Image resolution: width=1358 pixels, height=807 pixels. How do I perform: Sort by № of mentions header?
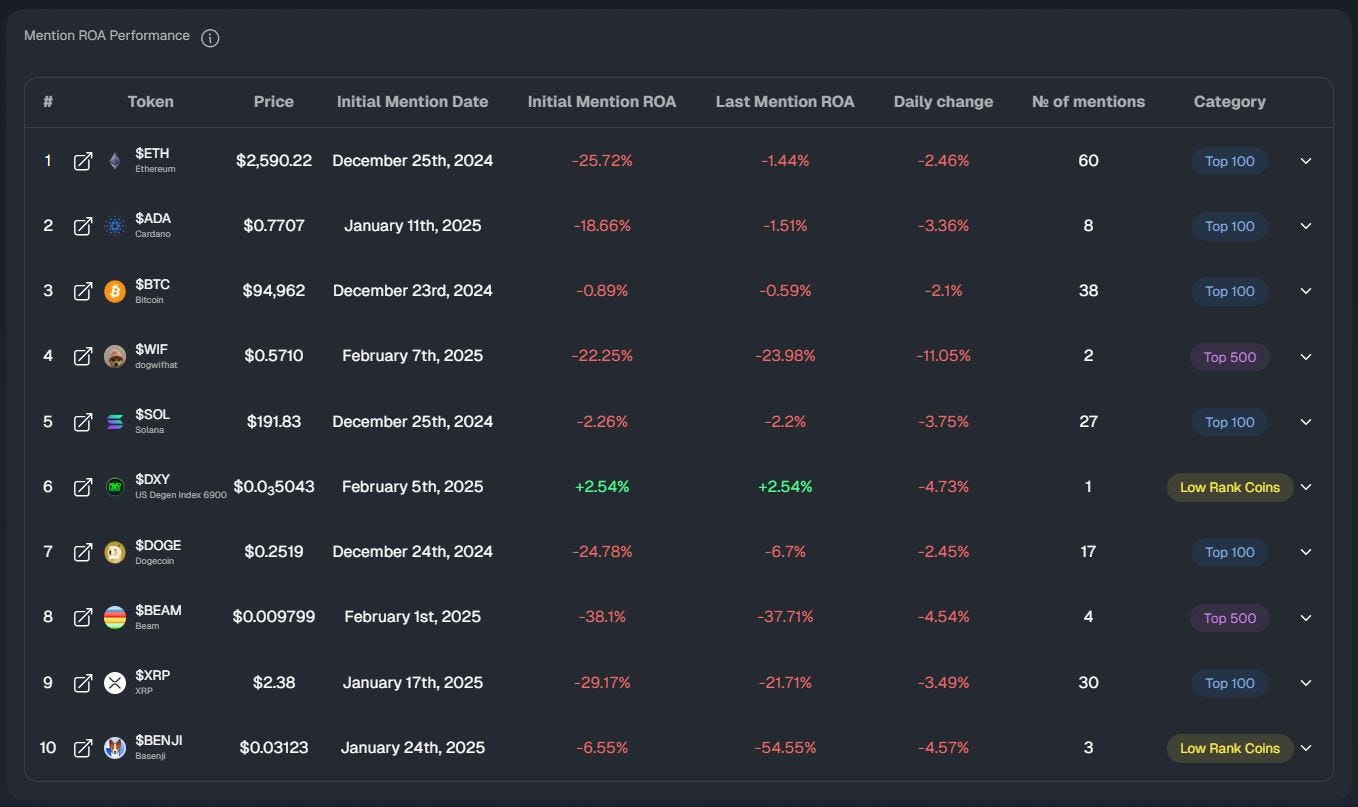coord(1088,101)
